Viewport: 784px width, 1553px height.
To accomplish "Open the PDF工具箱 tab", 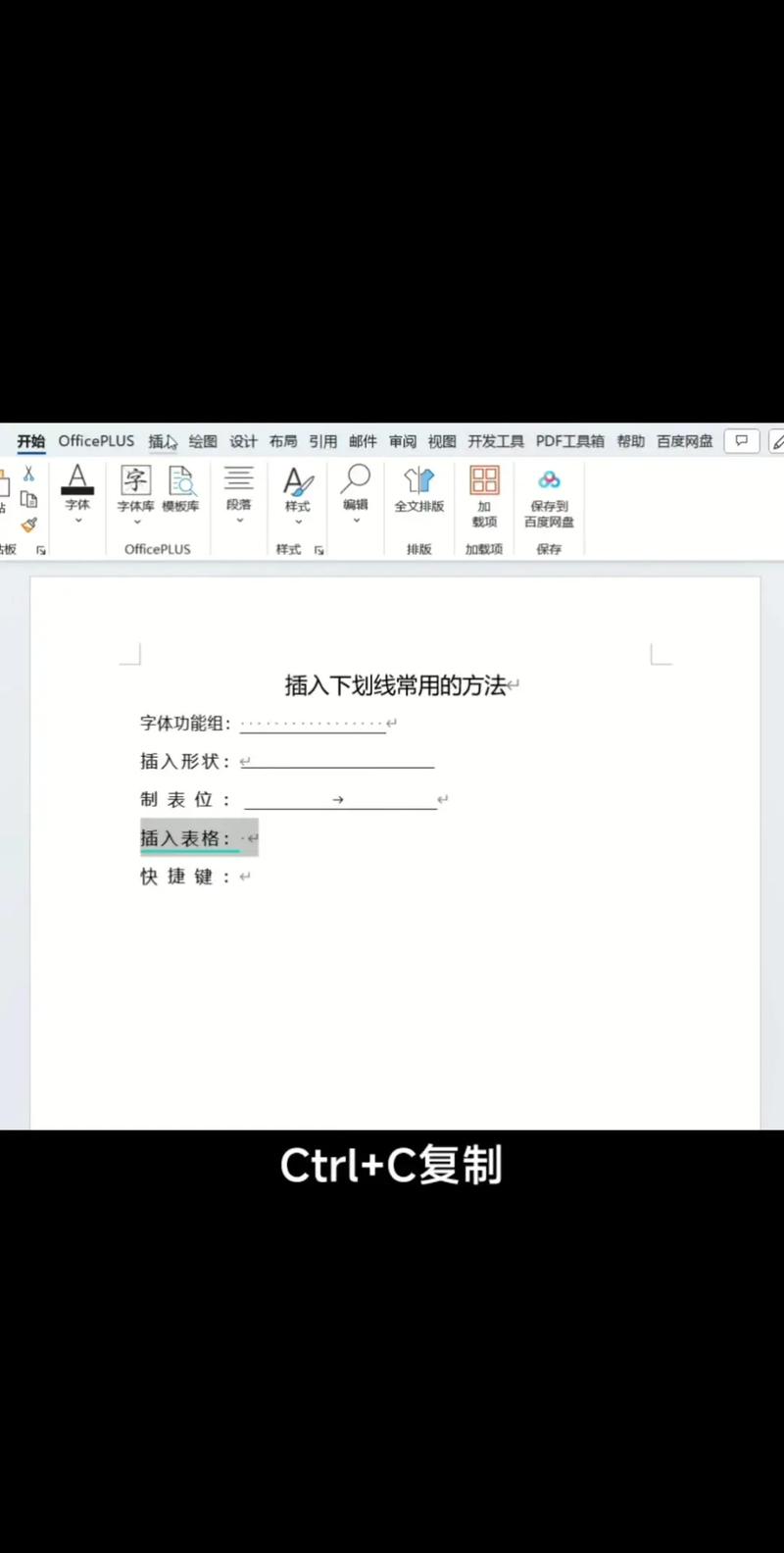I will tap(570, 441).
